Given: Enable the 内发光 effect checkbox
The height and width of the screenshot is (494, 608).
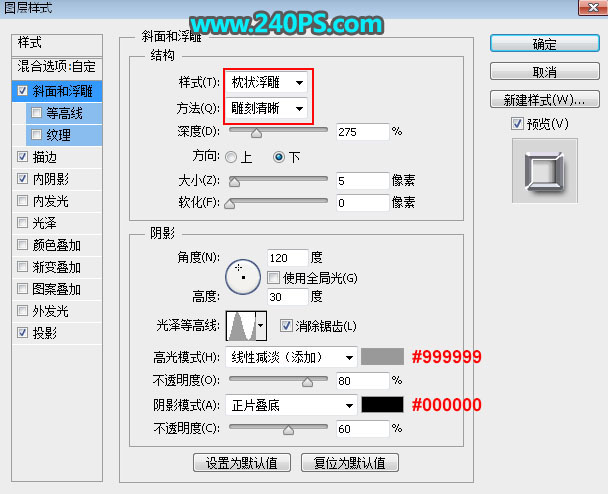Looking at the screenshot, I should [22, 200].
